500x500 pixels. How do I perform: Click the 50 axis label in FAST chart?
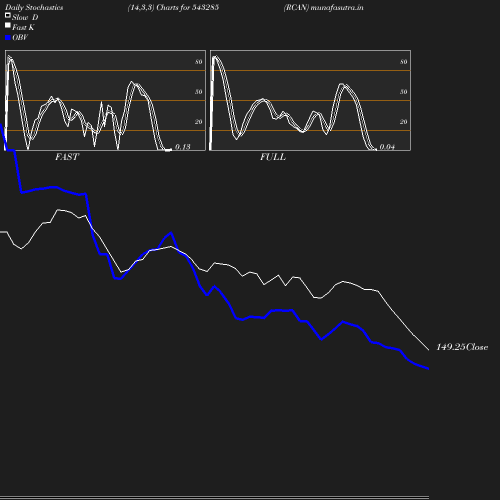pyautogui.click(x=199, y=92)
